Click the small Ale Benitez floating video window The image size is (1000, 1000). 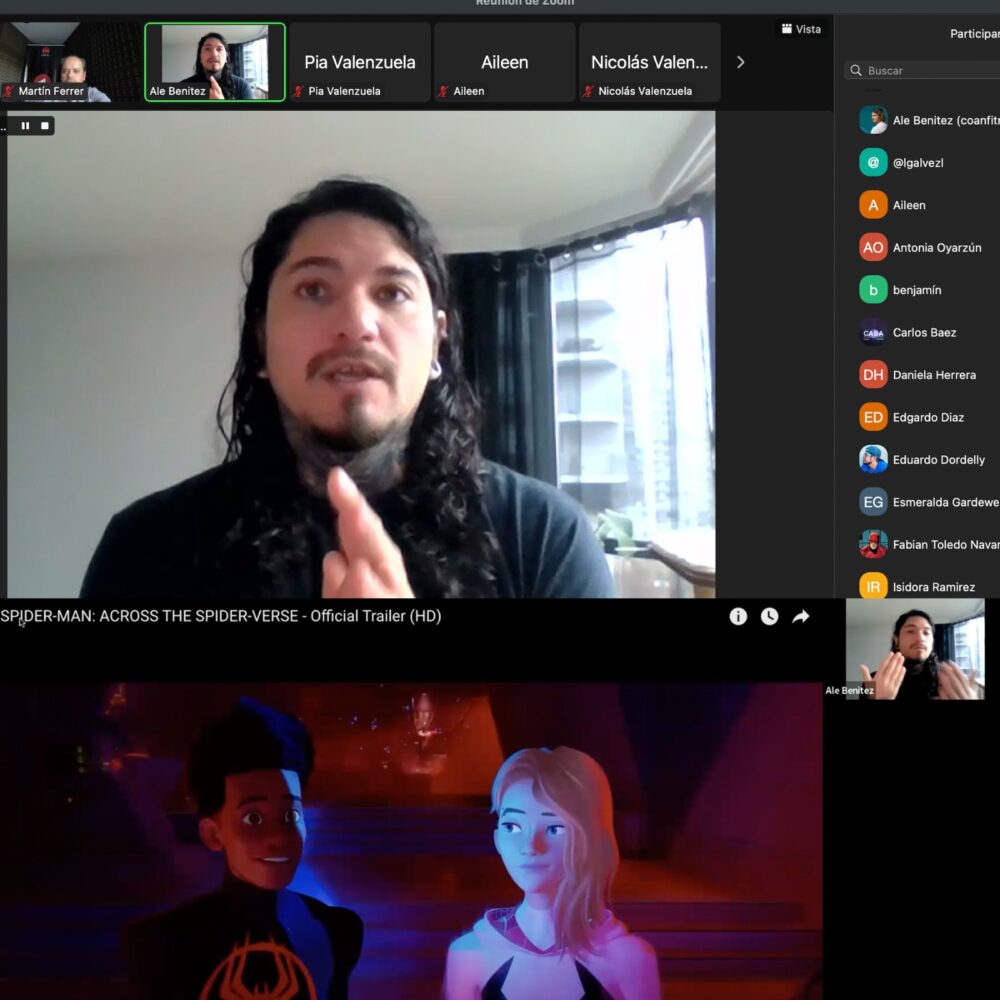tap(915, 649)
